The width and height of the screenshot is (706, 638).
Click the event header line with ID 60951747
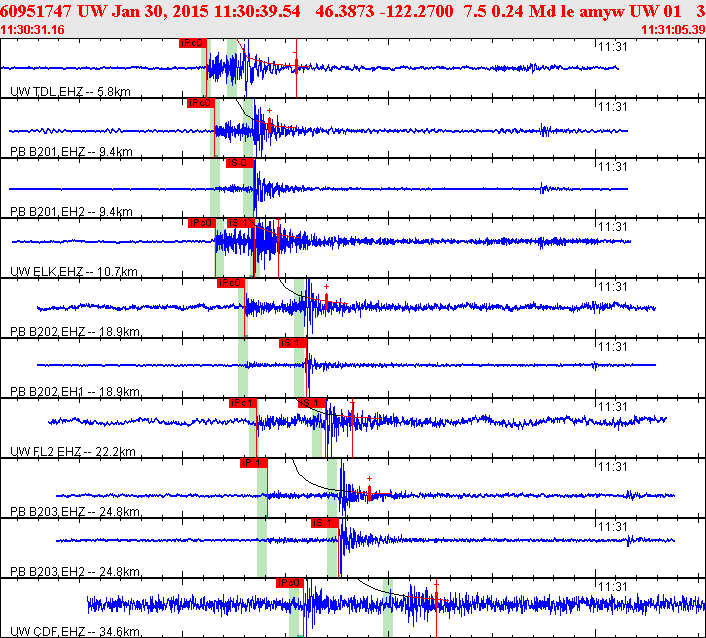353,11
